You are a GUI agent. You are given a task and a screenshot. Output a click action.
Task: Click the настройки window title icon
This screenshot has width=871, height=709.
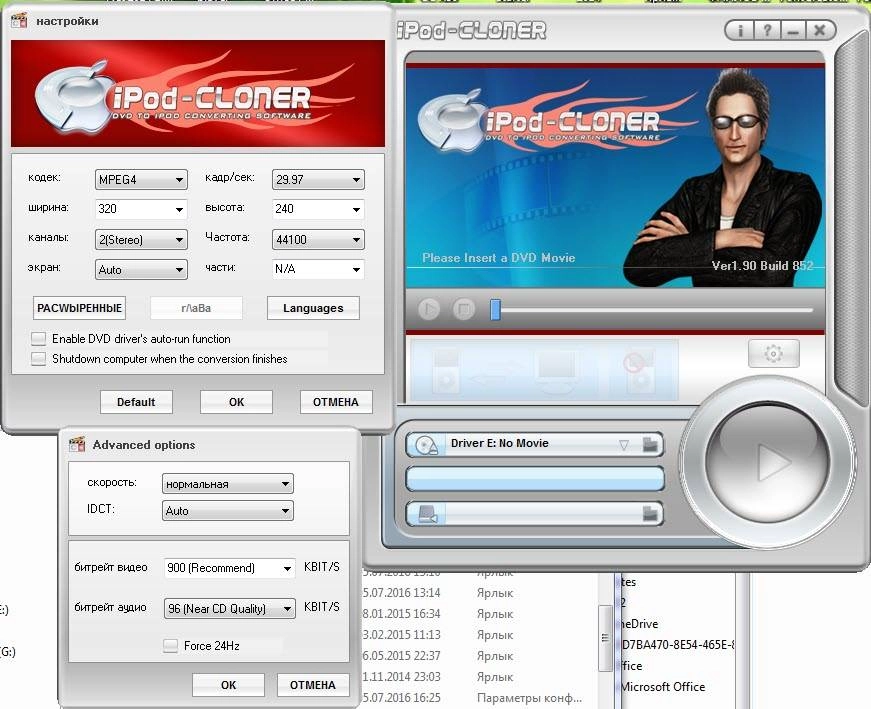click(x=19, y=21)
